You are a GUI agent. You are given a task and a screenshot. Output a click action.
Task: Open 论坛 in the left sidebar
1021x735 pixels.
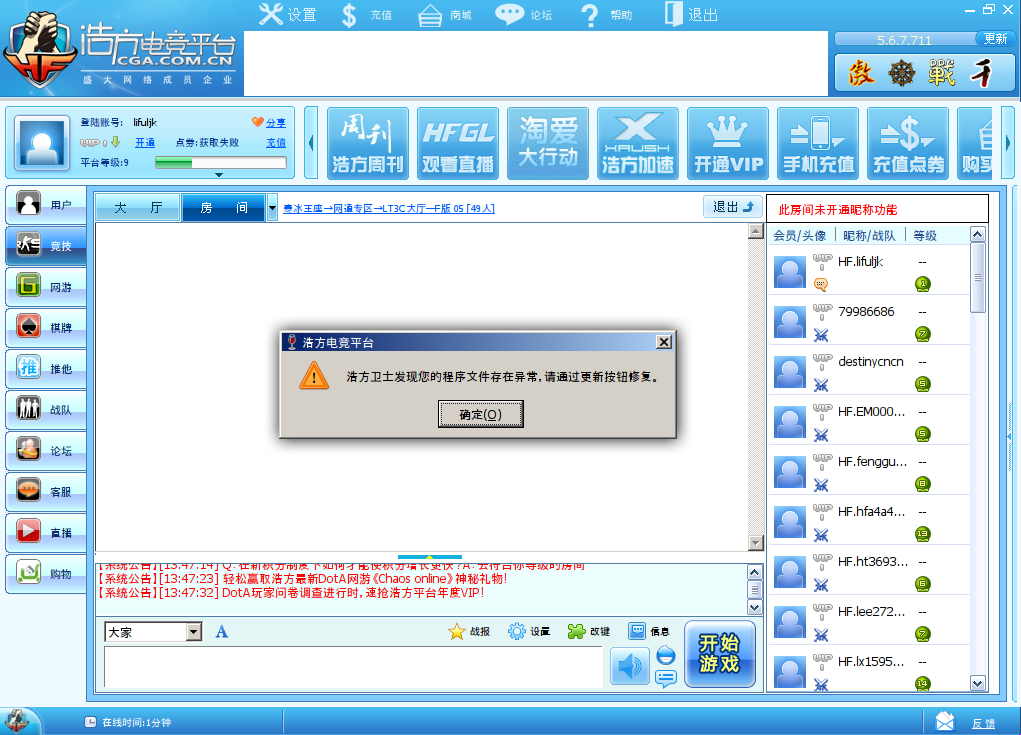tap(46, 451)
